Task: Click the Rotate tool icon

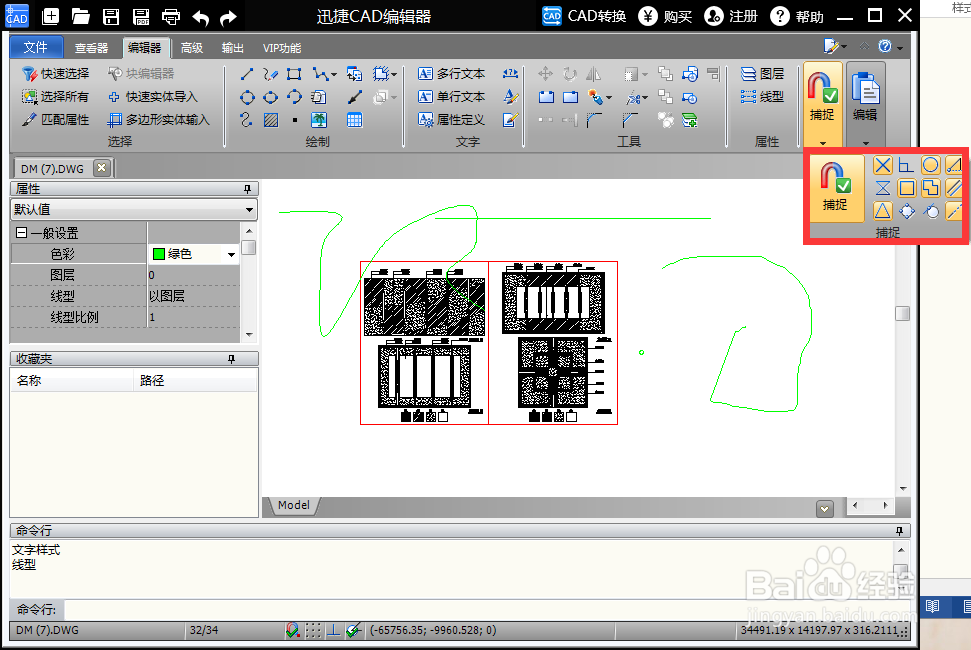Action: pos(570,74)
